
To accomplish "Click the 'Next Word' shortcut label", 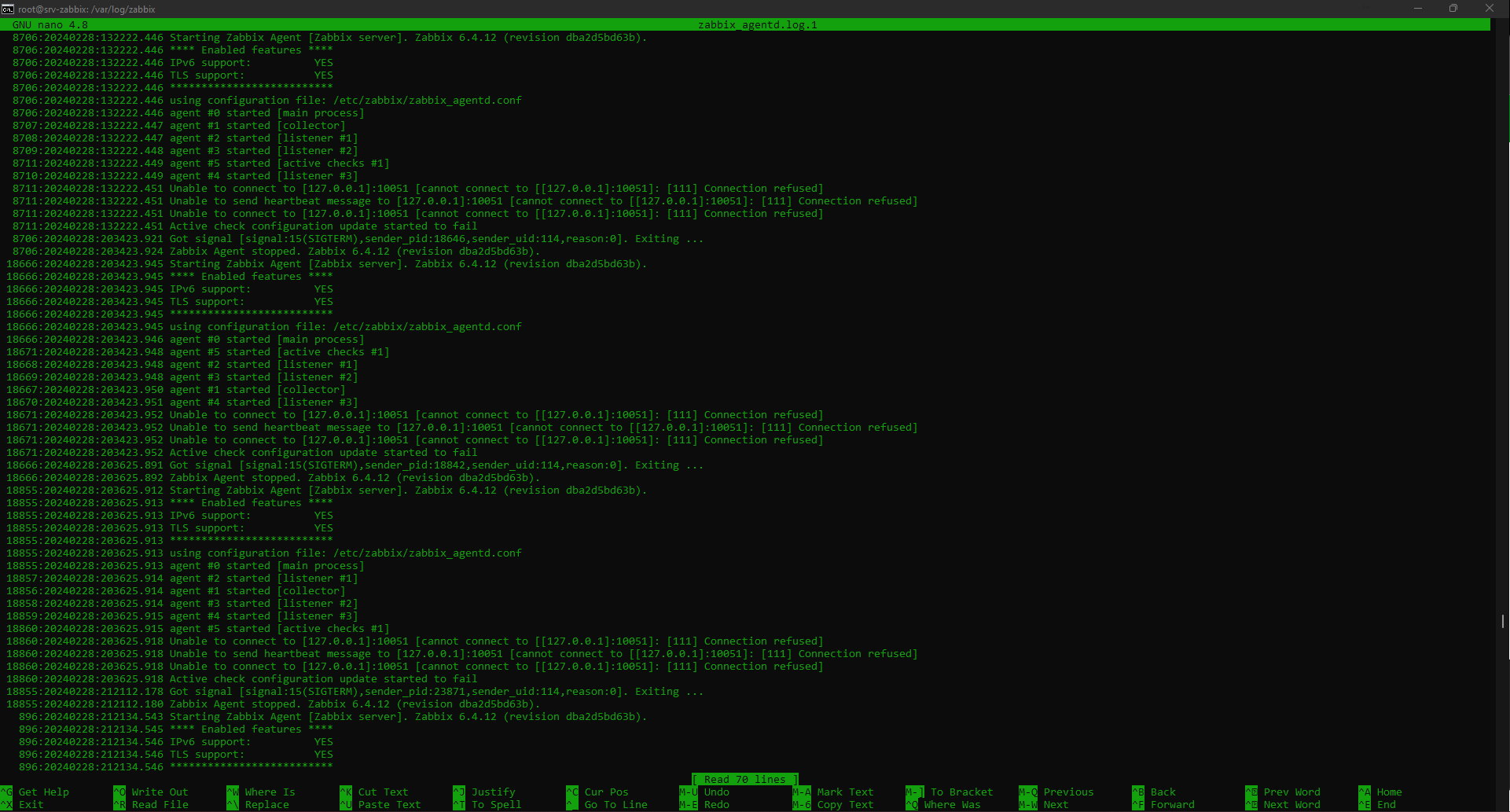I will click(1292, 805).
